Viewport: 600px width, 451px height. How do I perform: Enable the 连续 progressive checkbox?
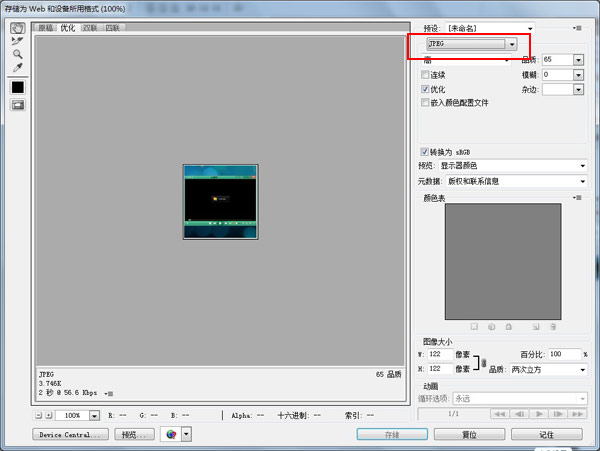coord(425,74)
